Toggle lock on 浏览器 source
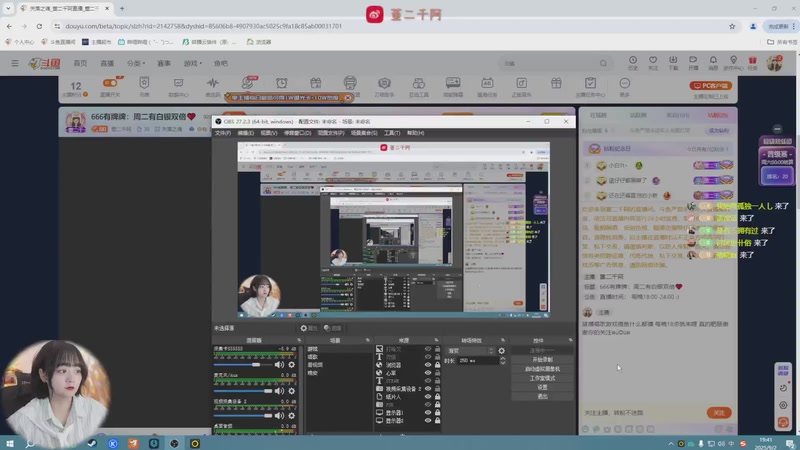 click(437, 365)
